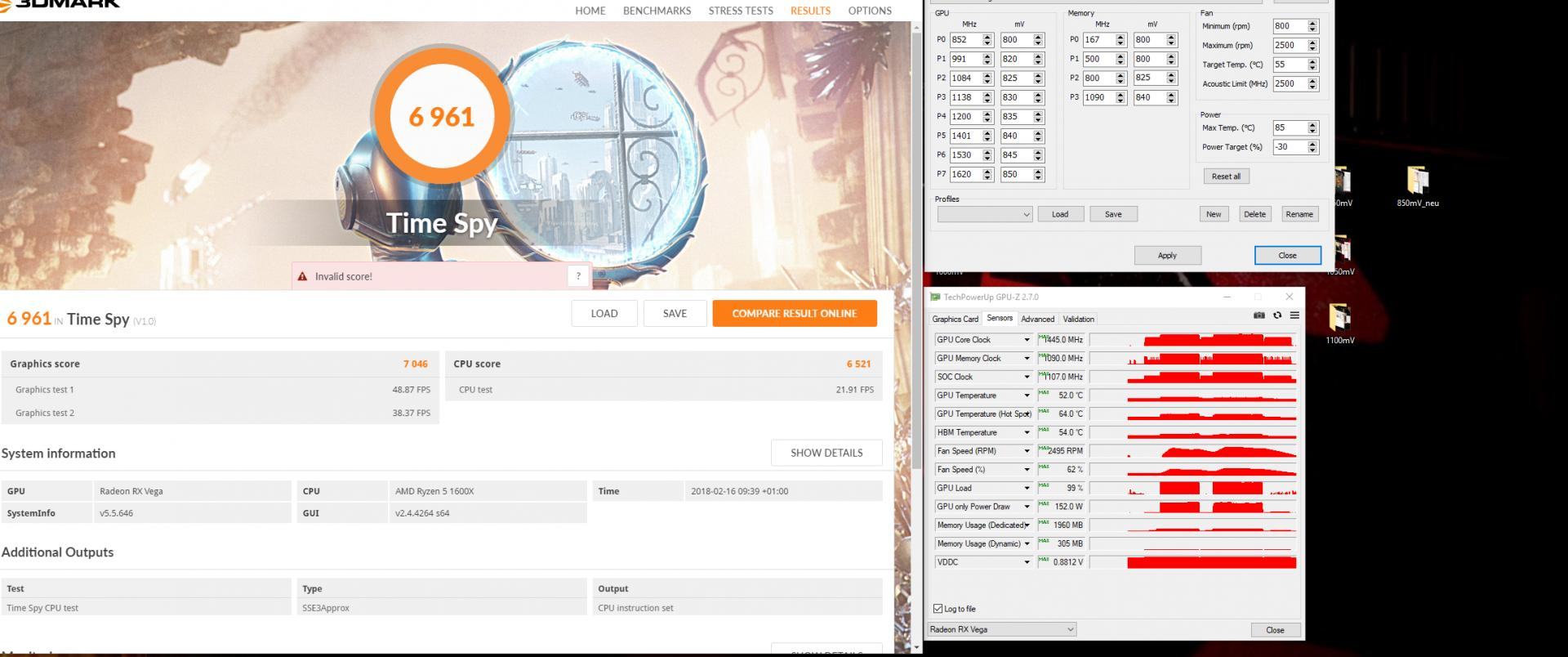
Task: Click GPU P7 voltage field showing 850
Action: 1016,174
